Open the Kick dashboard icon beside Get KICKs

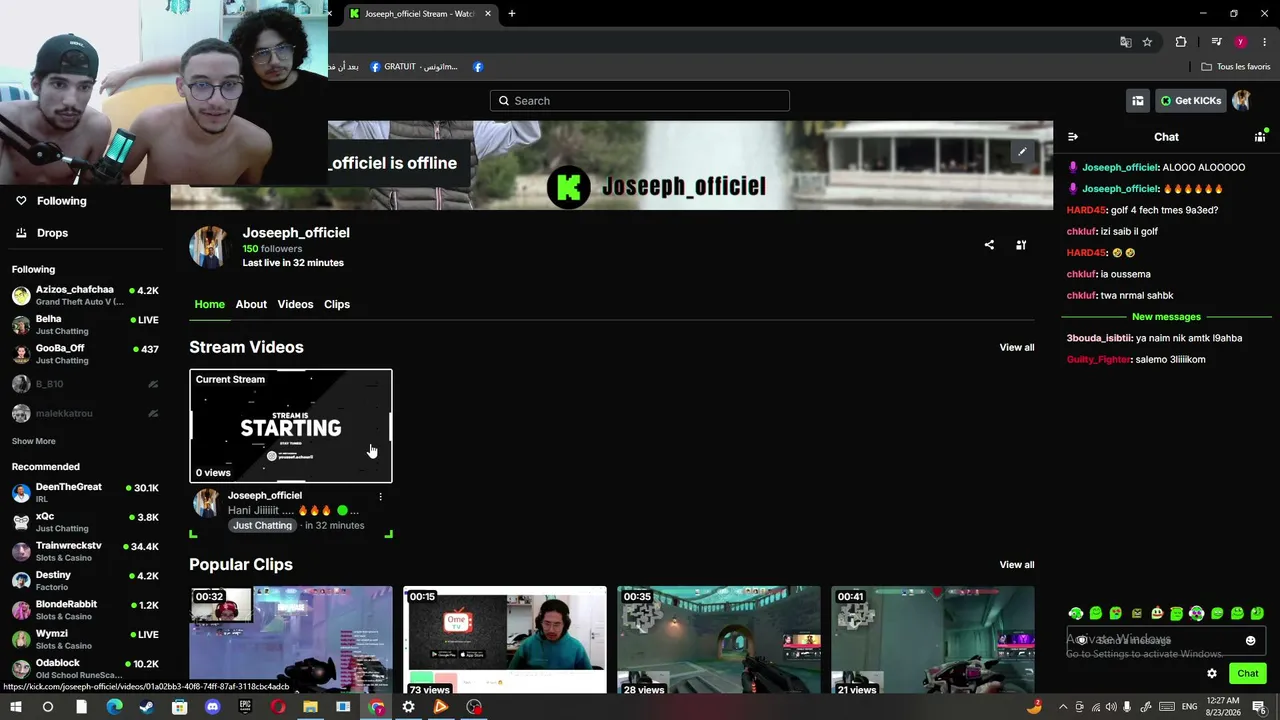[x=1137, y=101]
